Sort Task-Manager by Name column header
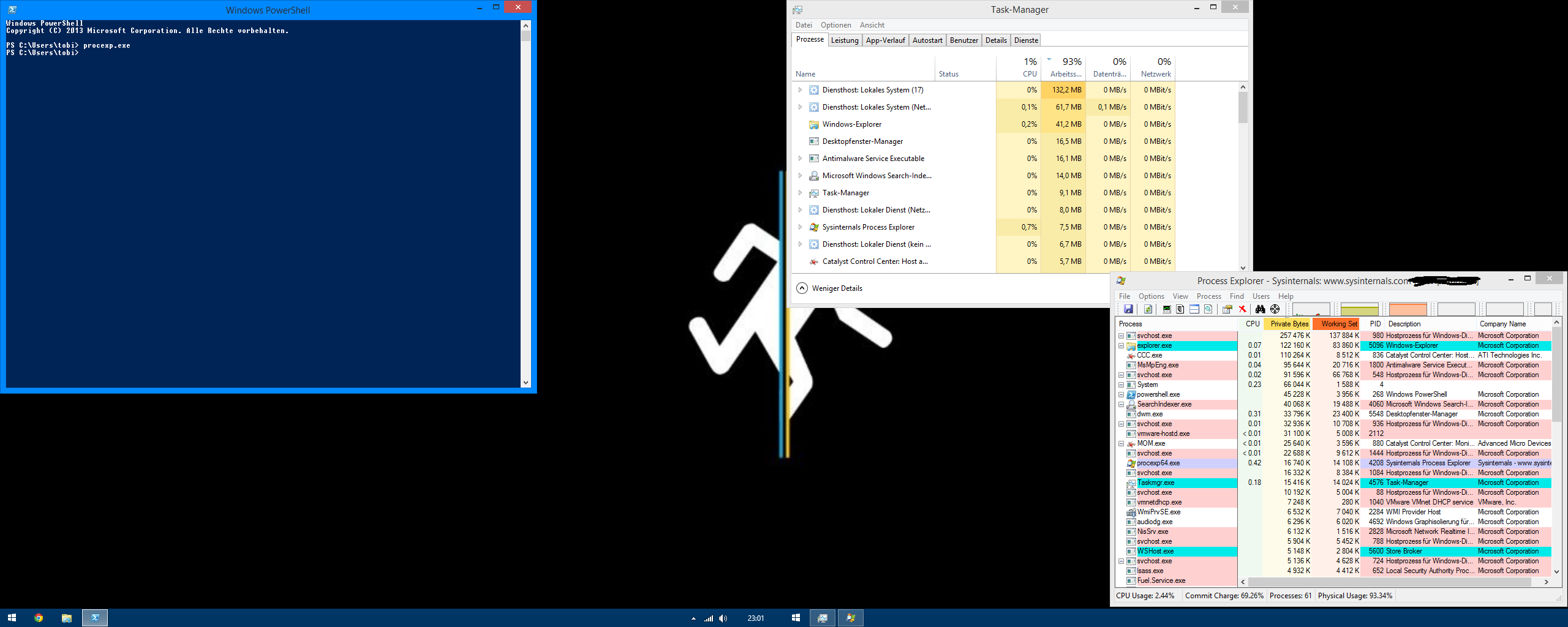Image resolution: width=1568 pixels, height=627 pixels. click(863, 67)
